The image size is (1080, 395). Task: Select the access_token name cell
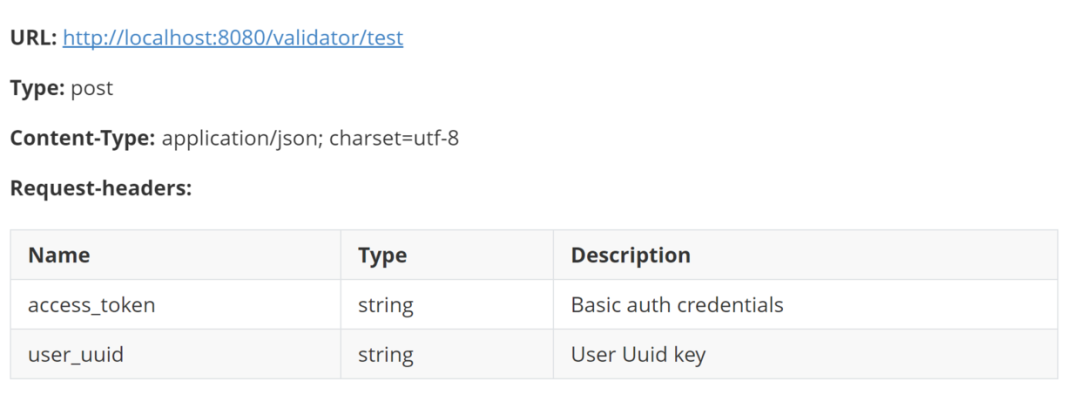[176, 305]
